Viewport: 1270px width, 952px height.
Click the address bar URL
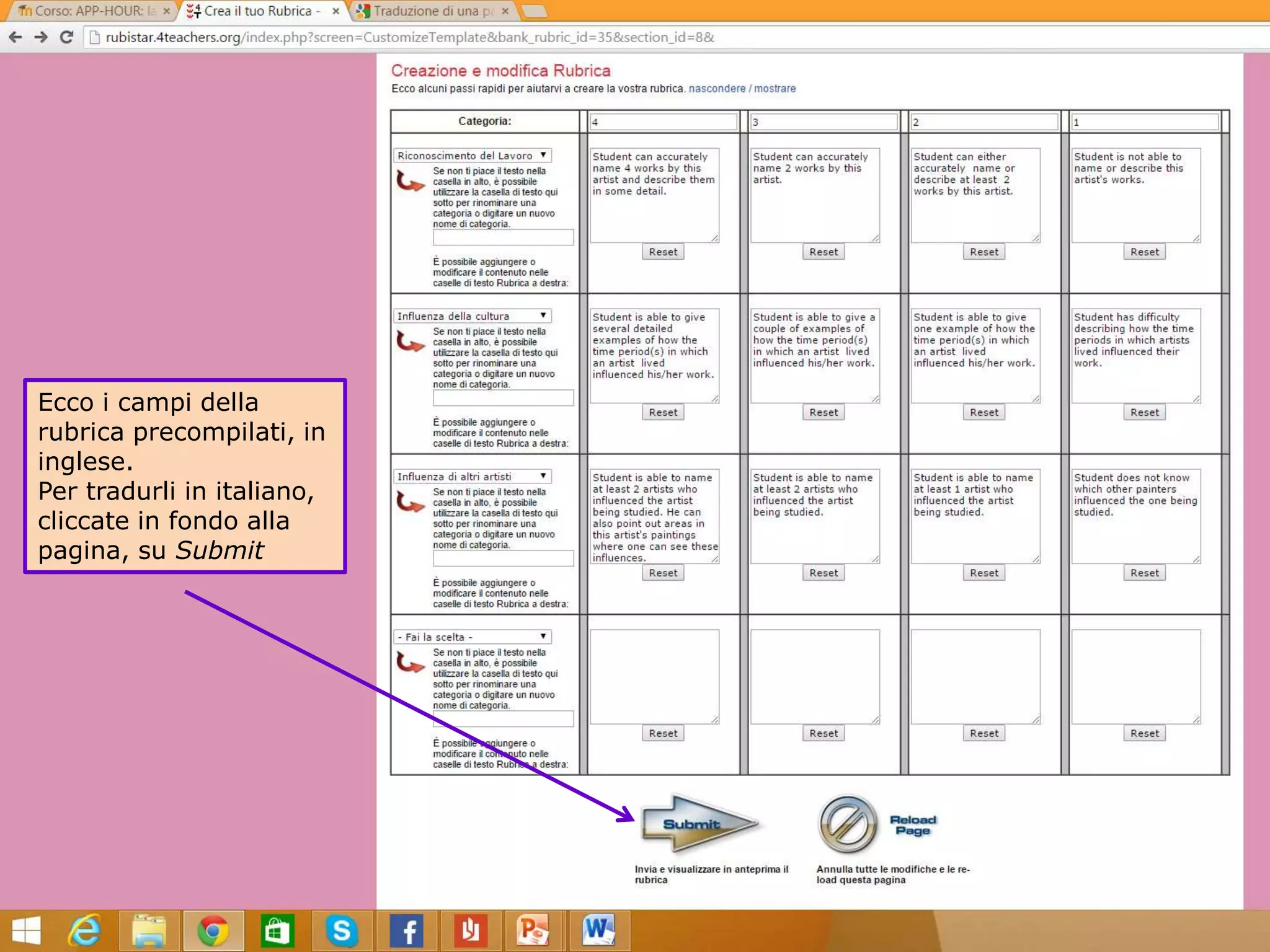point(409,37)
